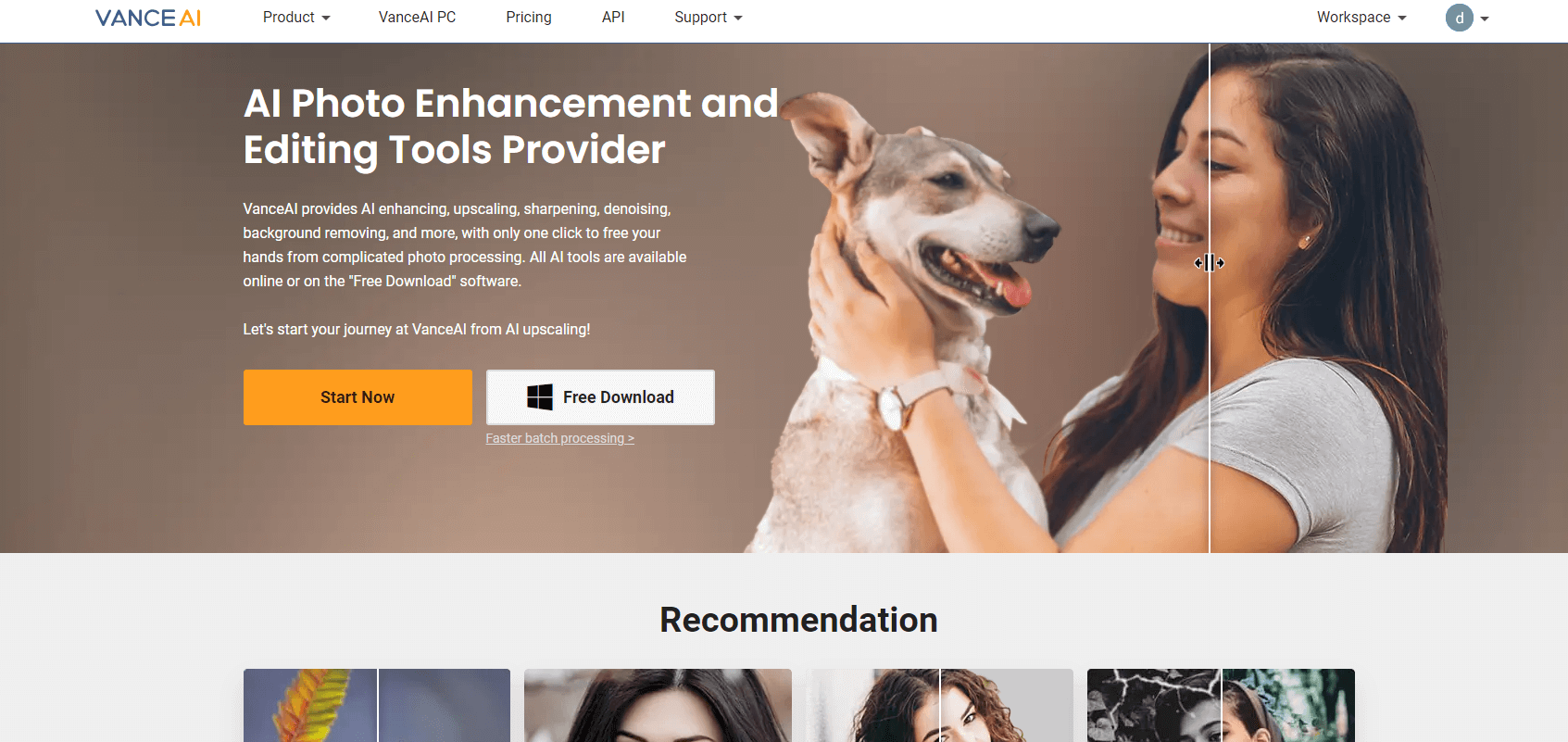Follow the Faster batch processing link
The image size is (1568, 742).
point(559,438)
